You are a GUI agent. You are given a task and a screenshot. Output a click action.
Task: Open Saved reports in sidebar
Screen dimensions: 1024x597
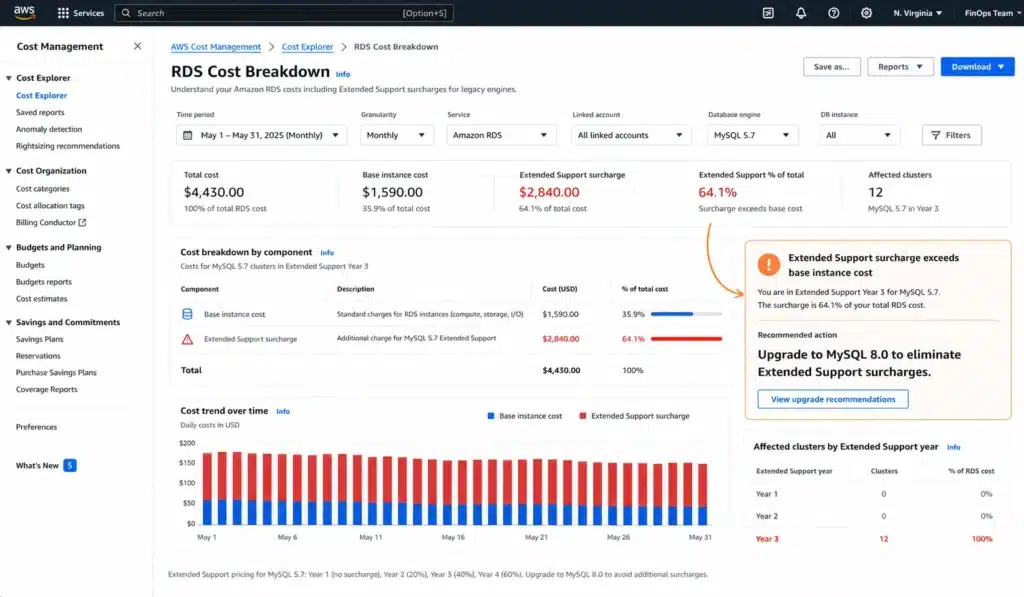tap(40, 112)
